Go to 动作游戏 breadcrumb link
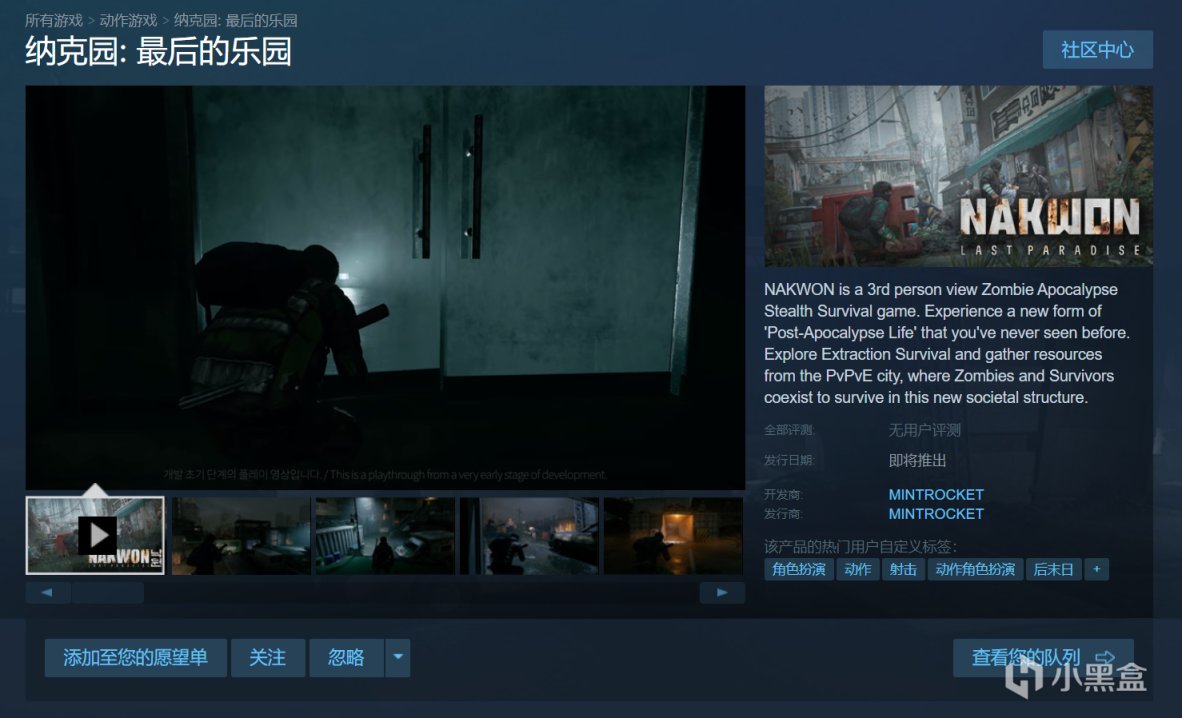Viewport: 1182px width, 718px height. click(128, 20)
